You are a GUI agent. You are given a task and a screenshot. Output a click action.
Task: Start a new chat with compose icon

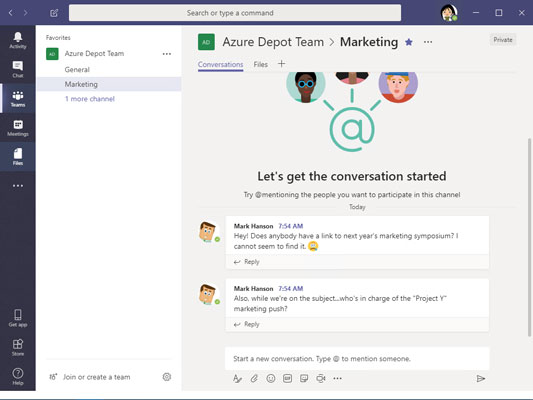tap(54, 13)
